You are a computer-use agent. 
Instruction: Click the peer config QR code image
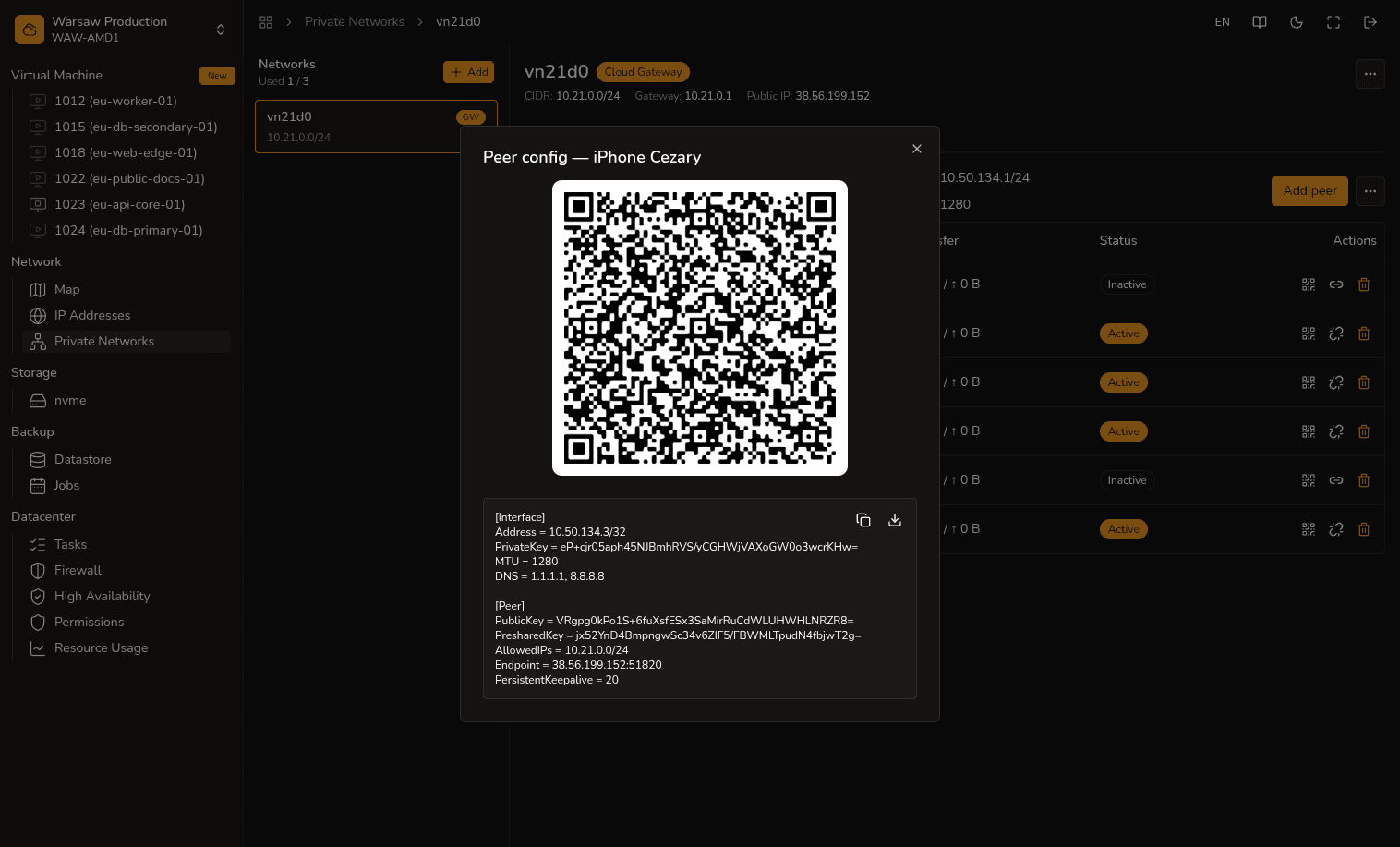tap(700, 328)
